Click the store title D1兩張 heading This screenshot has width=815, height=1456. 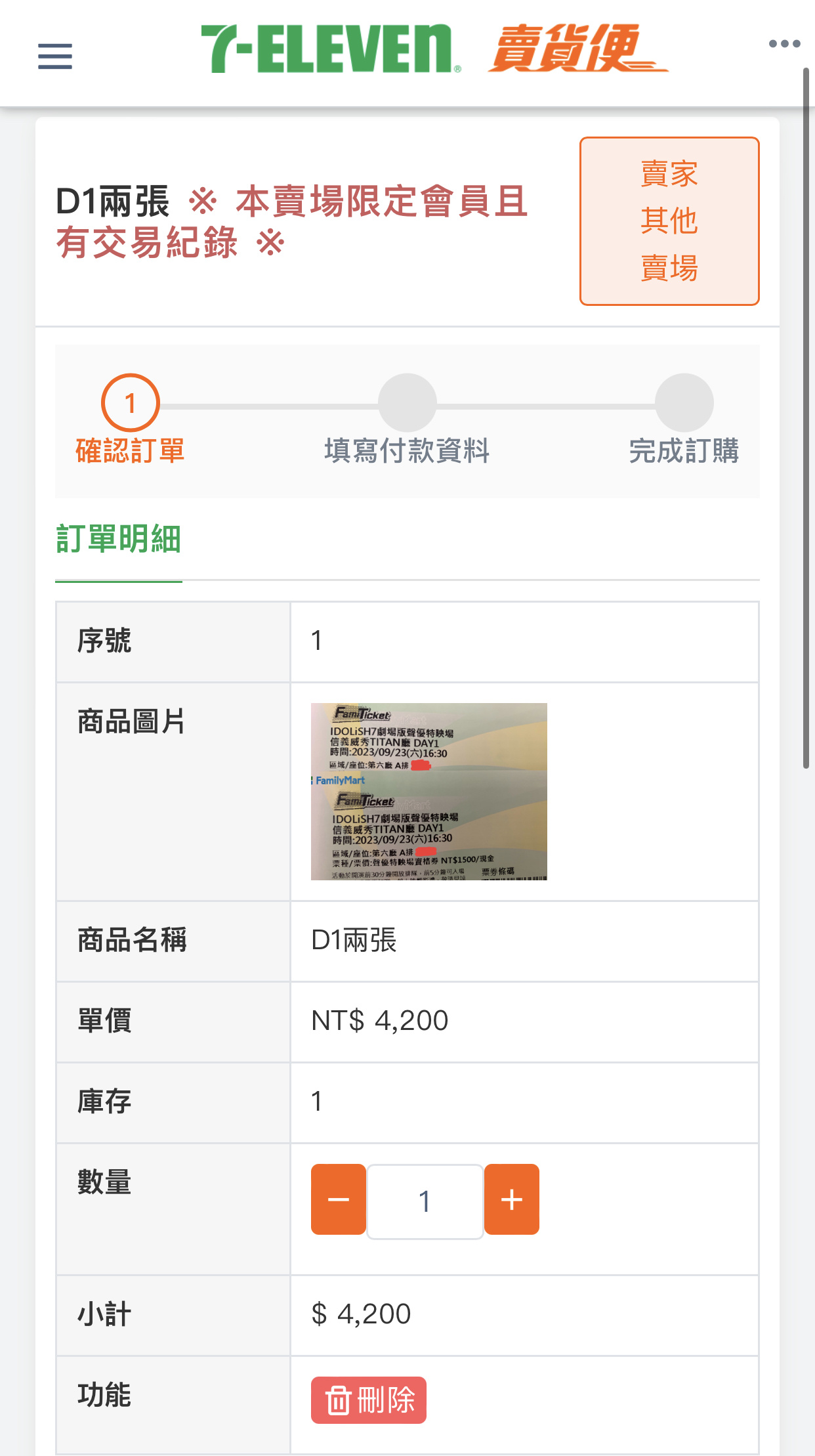pyautogui.click(x=112, y=201)
